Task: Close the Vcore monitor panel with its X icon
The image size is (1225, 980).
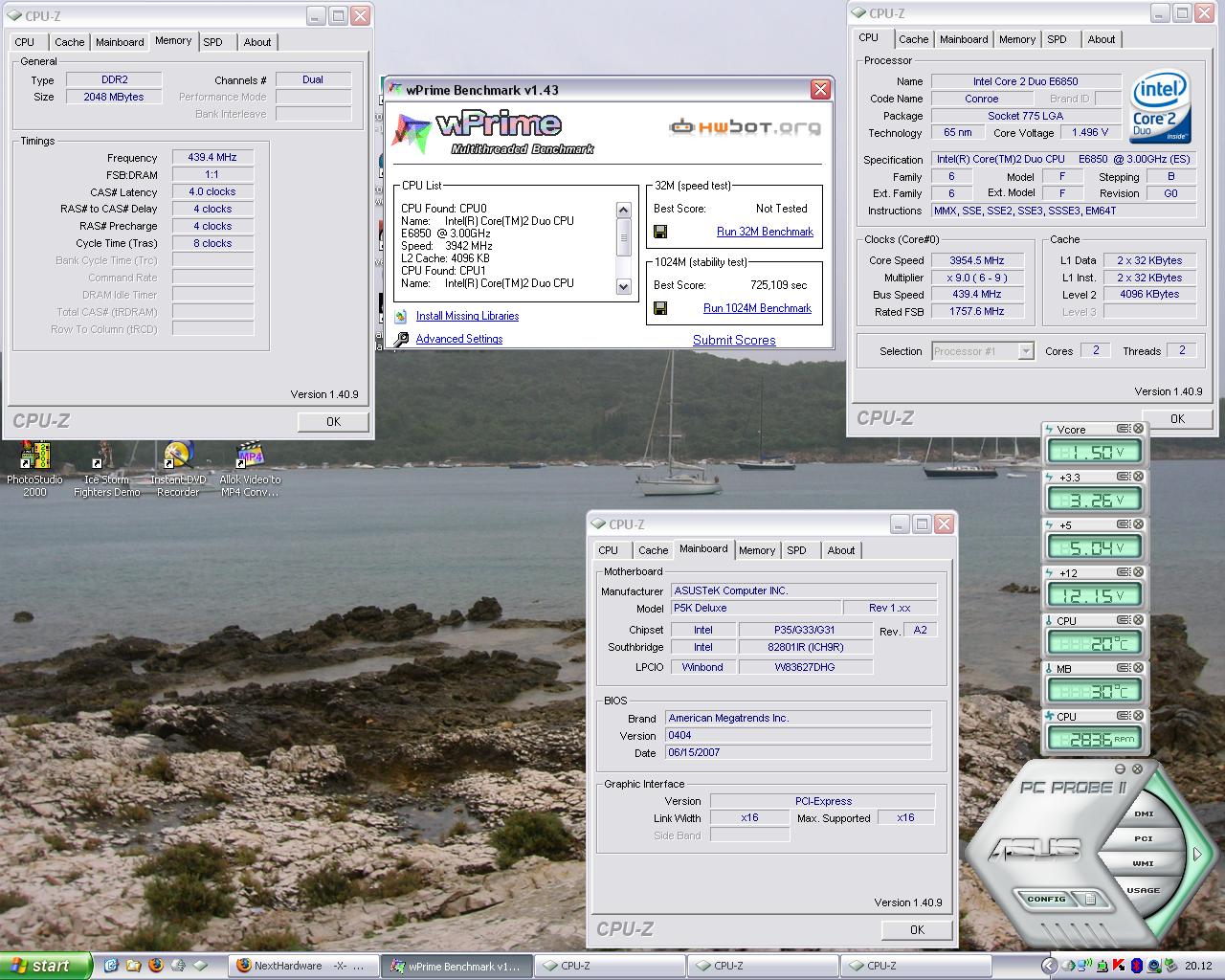Action: tap(1139, 430)
